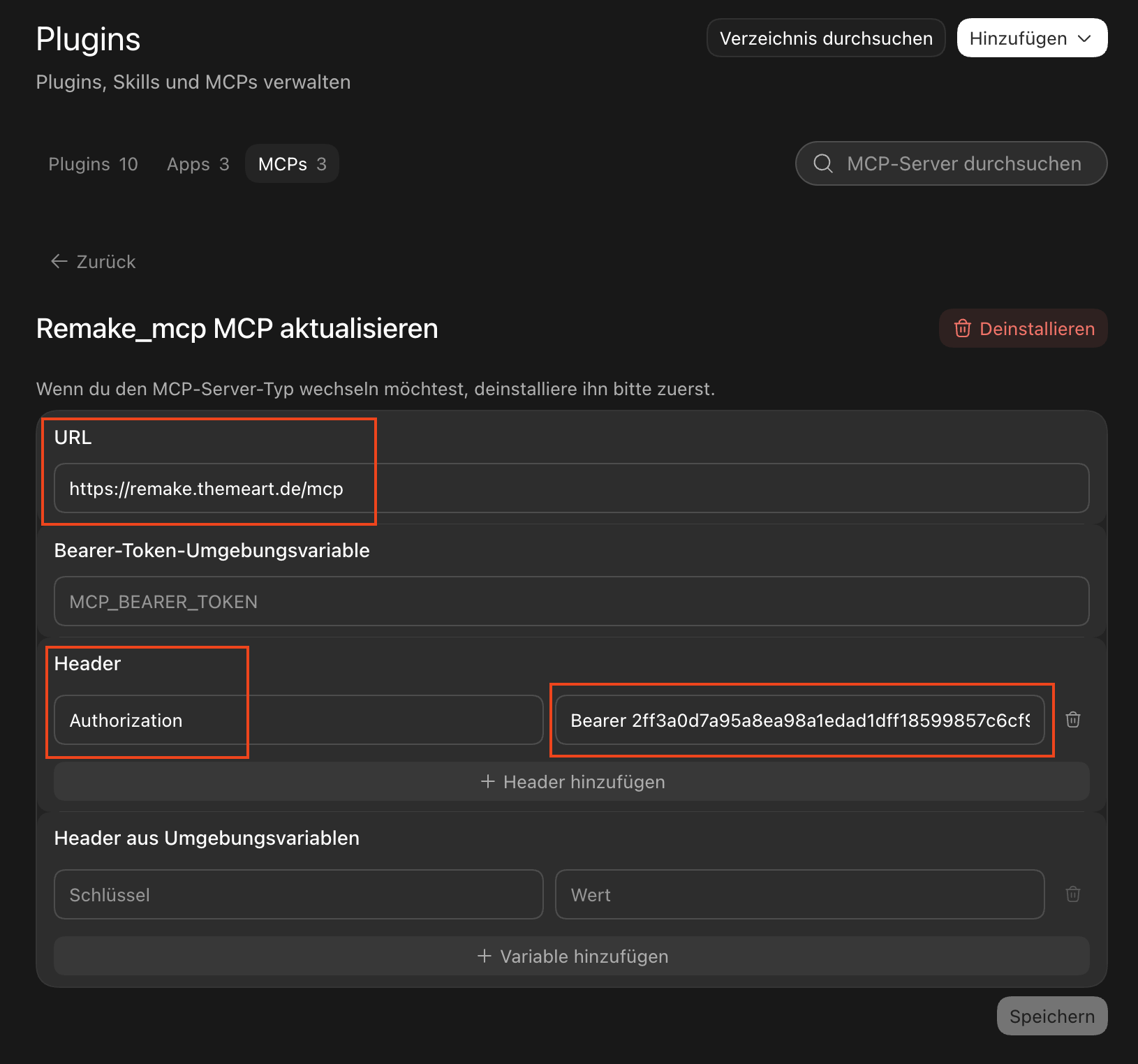Screen dimensions: 1138x1064
Task: Click the MCP_BEARER_TOKEN input field
Action: pos(572,601)
